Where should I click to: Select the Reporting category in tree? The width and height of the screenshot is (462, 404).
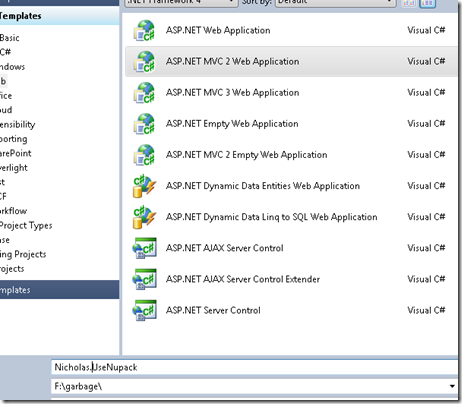14,139
